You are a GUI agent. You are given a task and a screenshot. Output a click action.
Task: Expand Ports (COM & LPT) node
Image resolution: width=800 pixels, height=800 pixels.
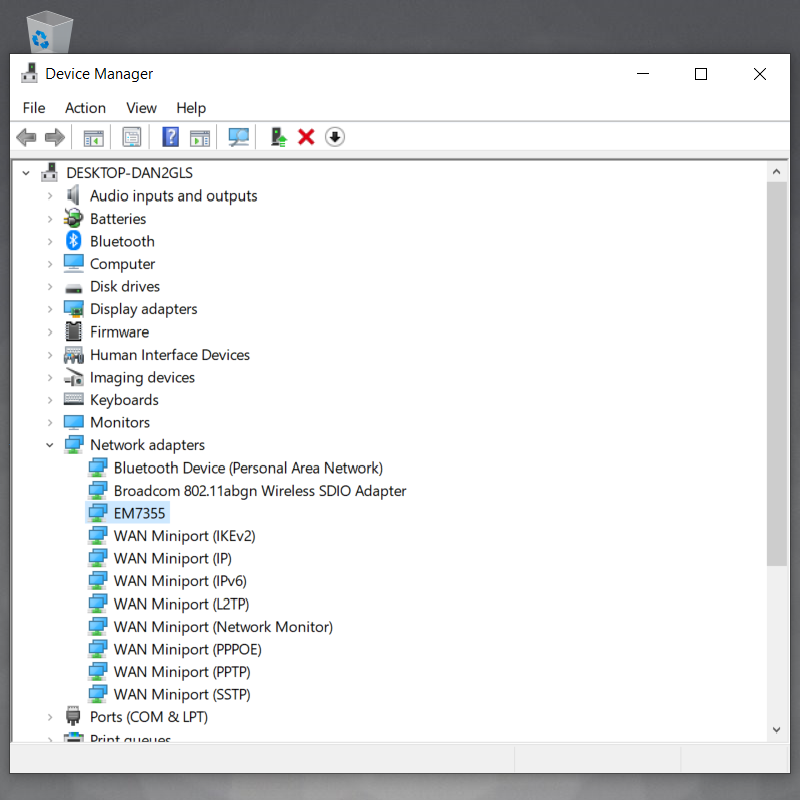click(x=50, y=717)
